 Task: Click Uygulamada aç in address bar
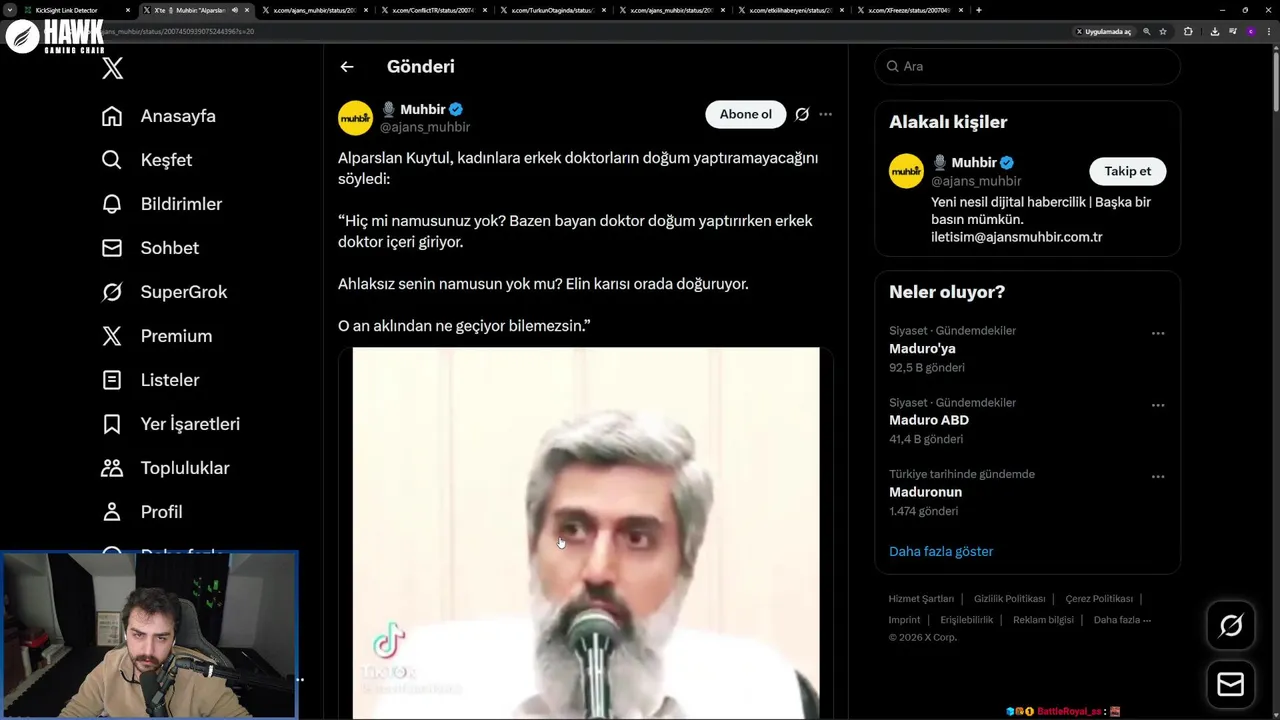point(1103,31)
